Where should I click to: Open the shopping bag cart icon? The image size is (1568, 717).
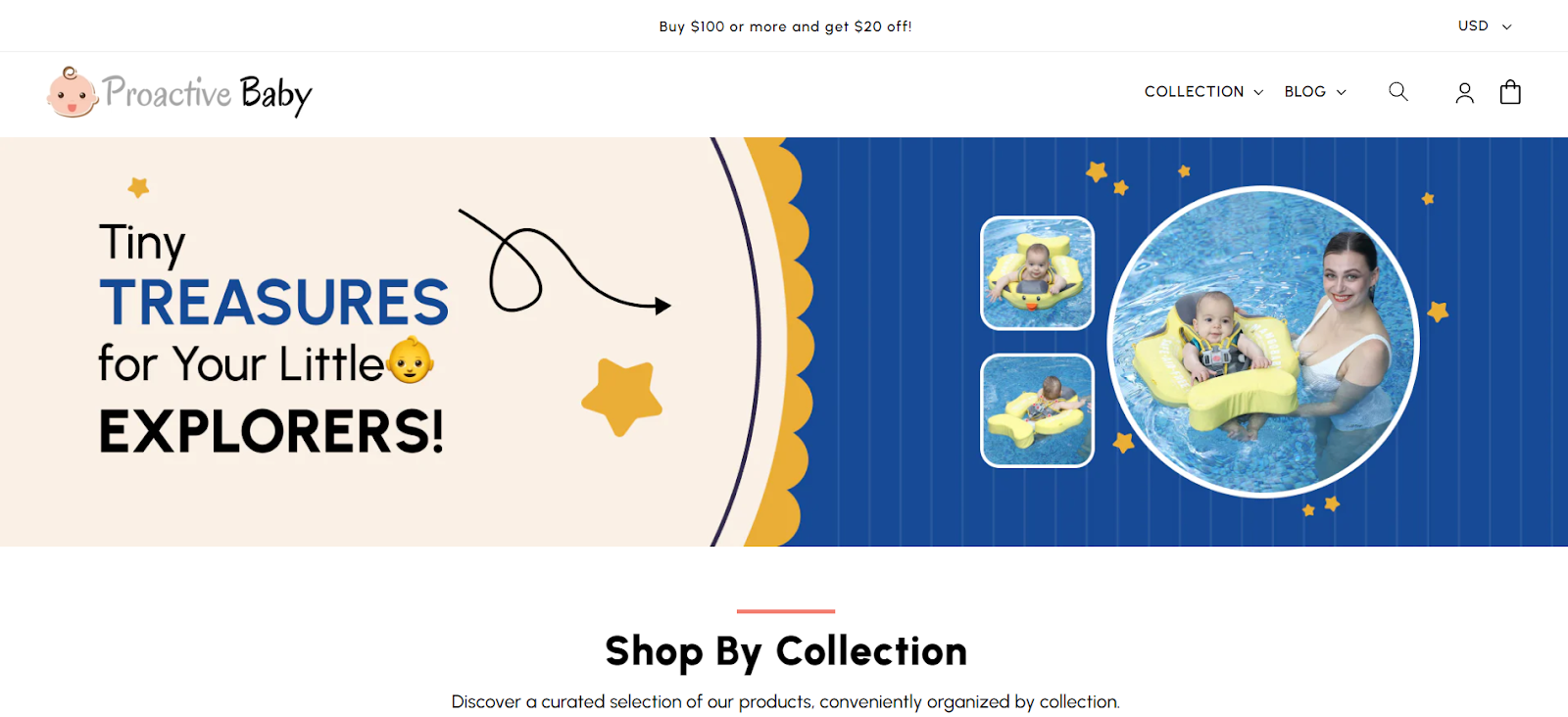click(x=1510, y=92)
